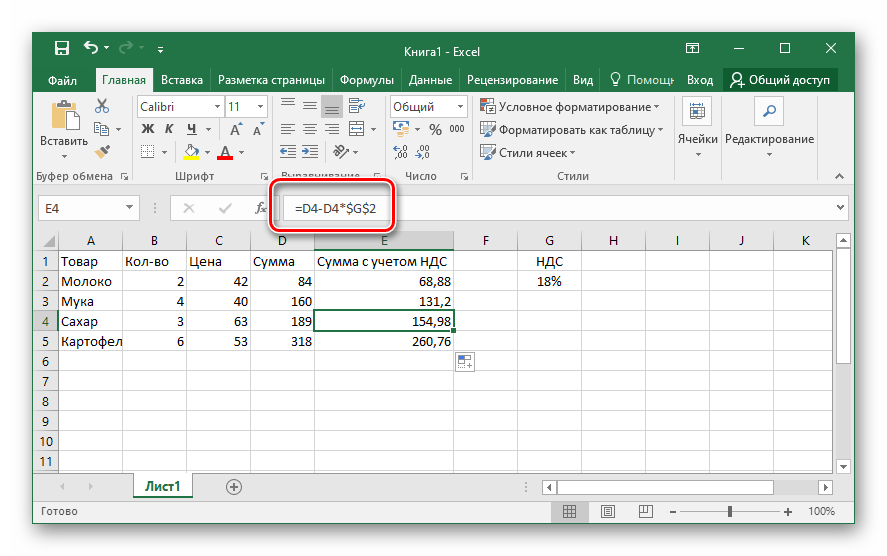Click the yellow fill color button
Image resolution: width=887 pixels, height=556 pixels.
tap(192, 152)
